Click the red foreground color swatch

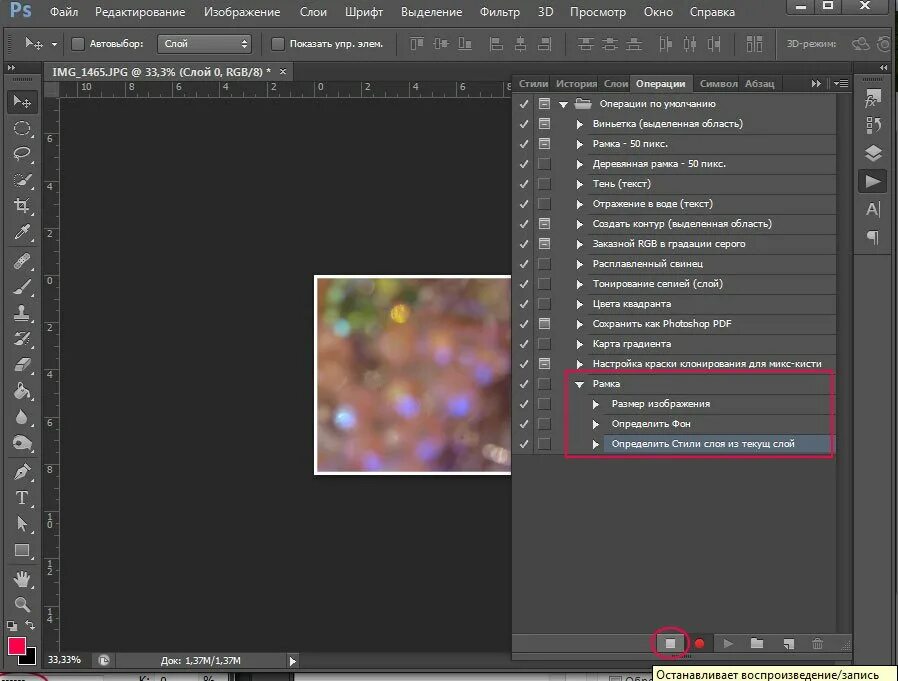pyautogui.click(x=16, y=645)
